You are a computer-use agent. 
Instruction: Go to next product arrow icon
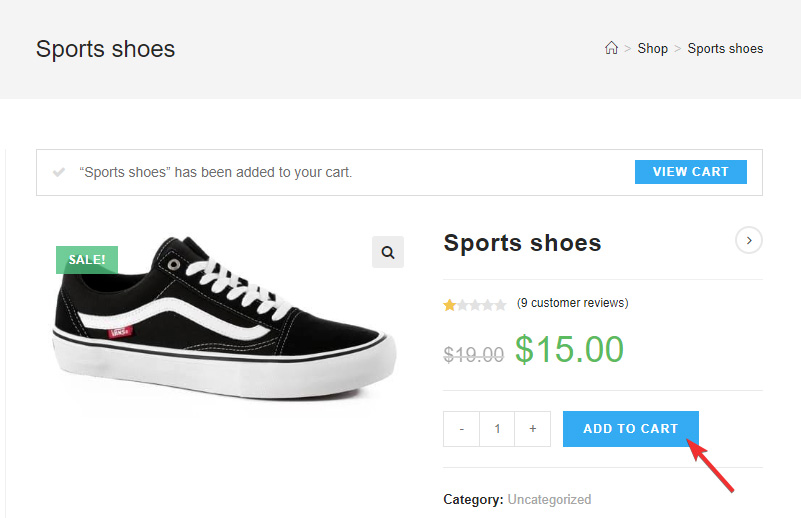(x=749, y=240)
